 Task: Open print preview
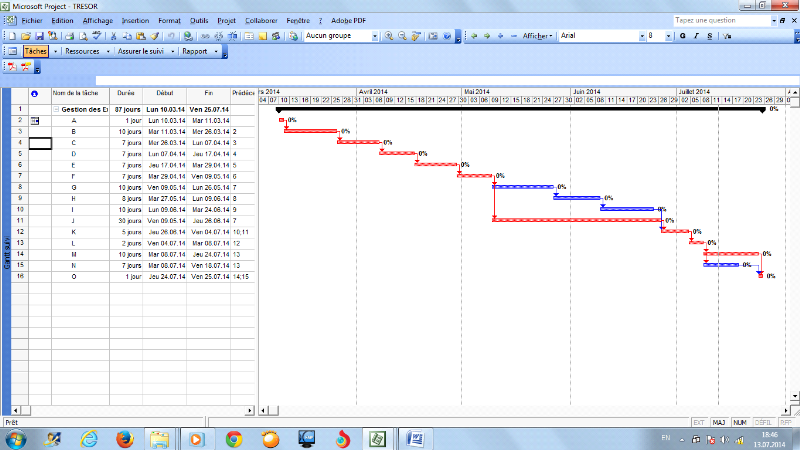(x=83, y=36)
